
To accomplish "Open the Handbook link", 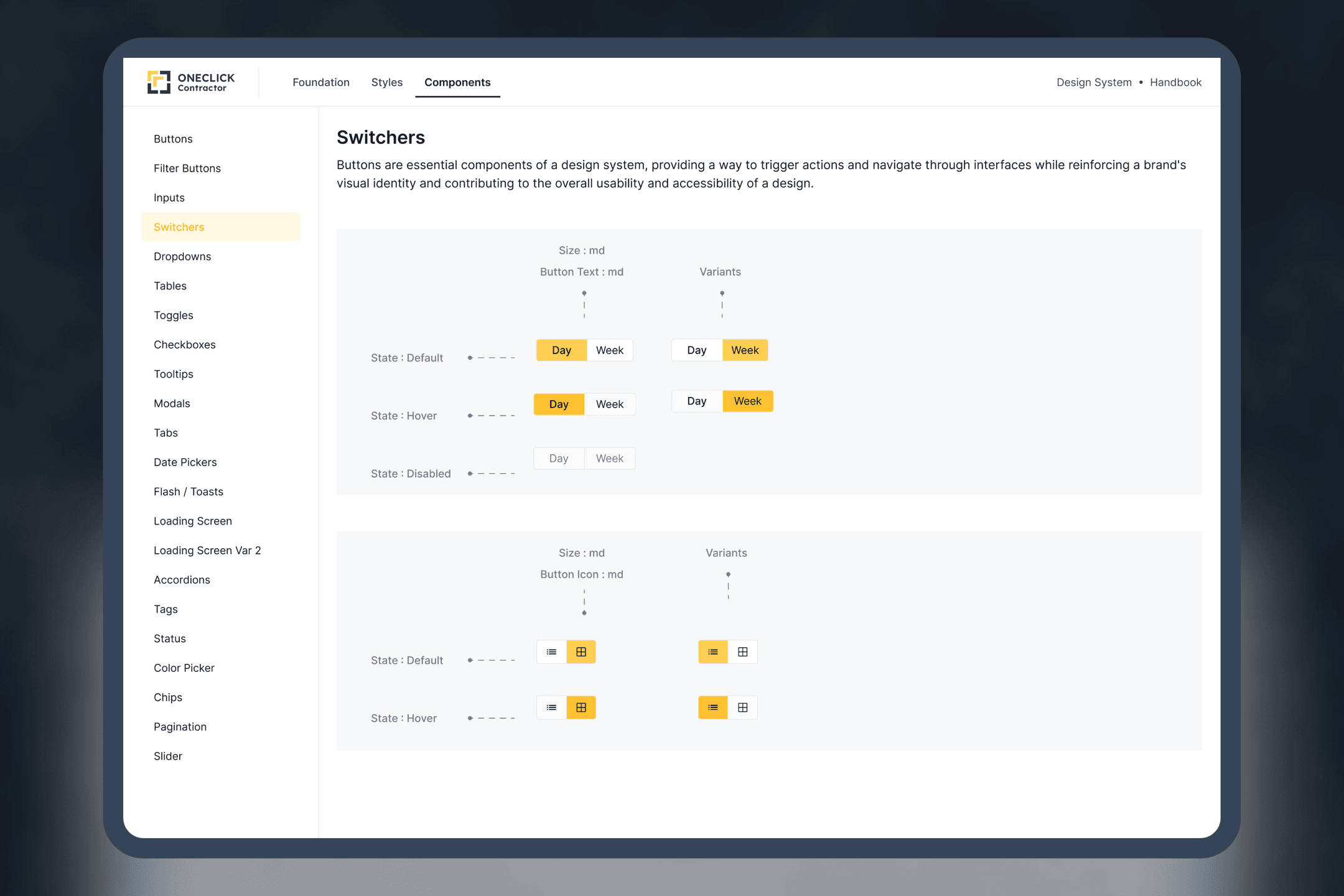I will [x=1175, y=82].
